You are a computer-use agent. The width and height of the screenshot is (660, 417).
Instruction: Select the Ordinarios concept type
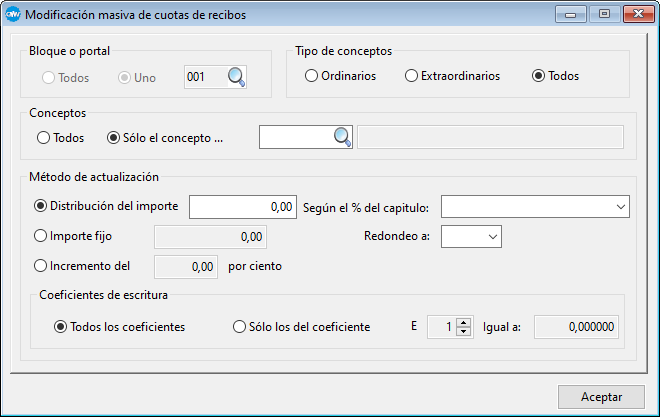tap(312, 76)
